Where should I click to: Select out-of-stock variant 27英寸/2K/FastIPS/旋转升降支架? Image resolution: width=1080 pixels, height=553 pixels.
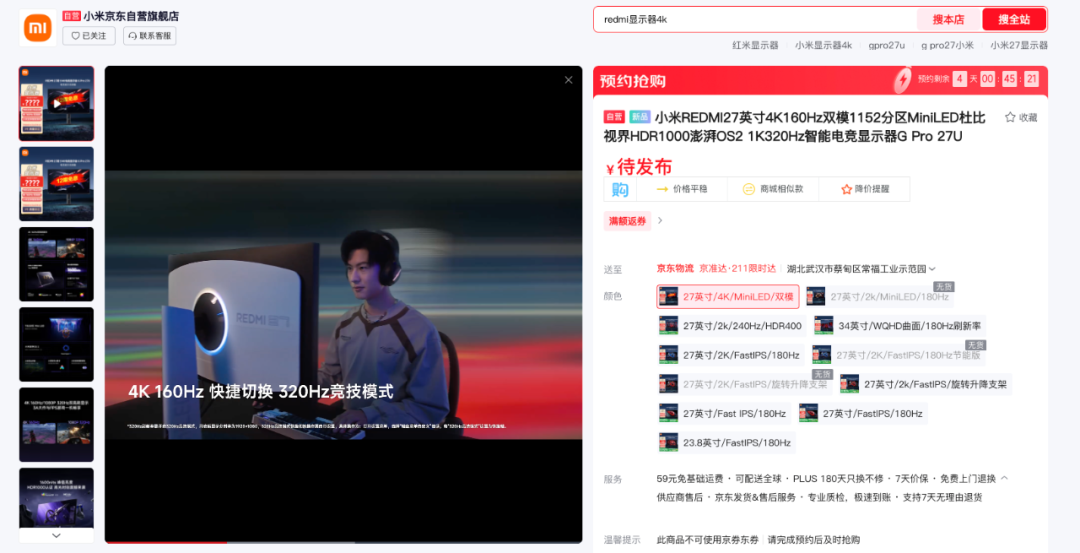click(x=745, y=384)
